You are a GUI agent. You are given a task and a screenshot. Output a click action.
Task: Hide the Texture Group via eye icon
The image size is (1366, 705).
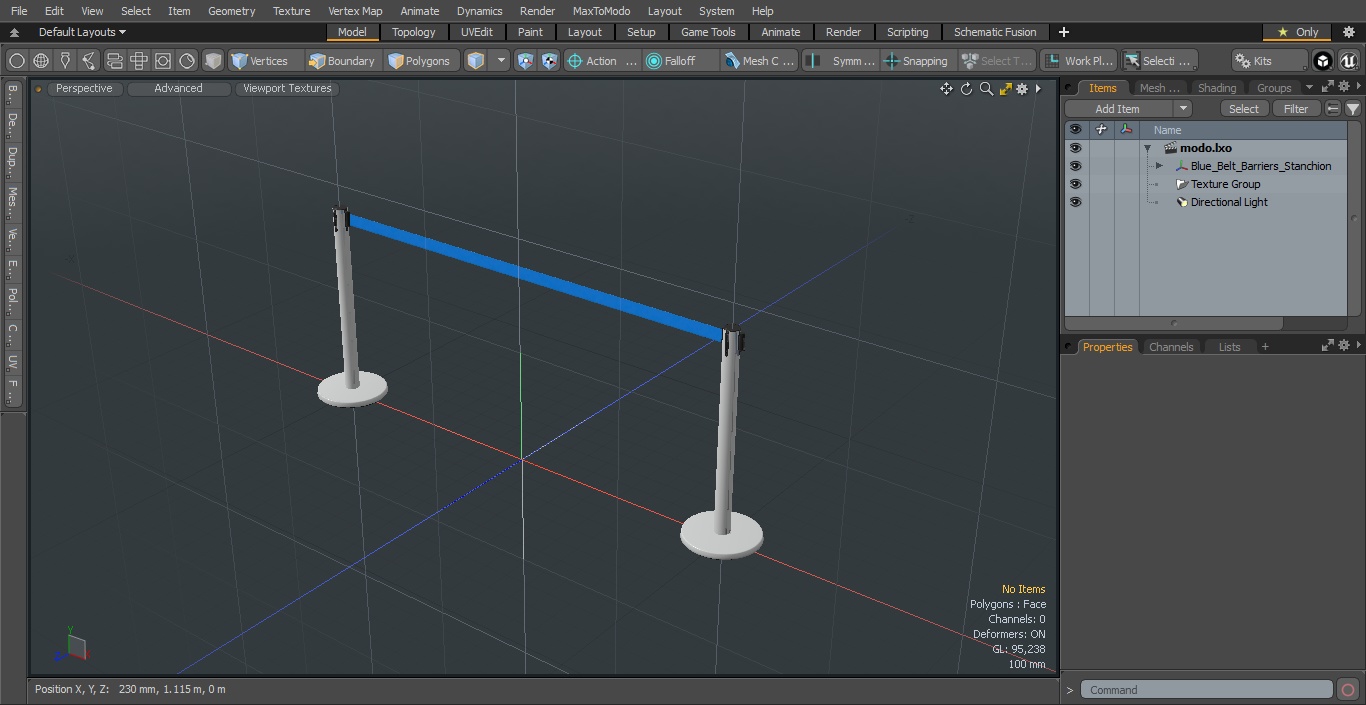point(1075,184)
